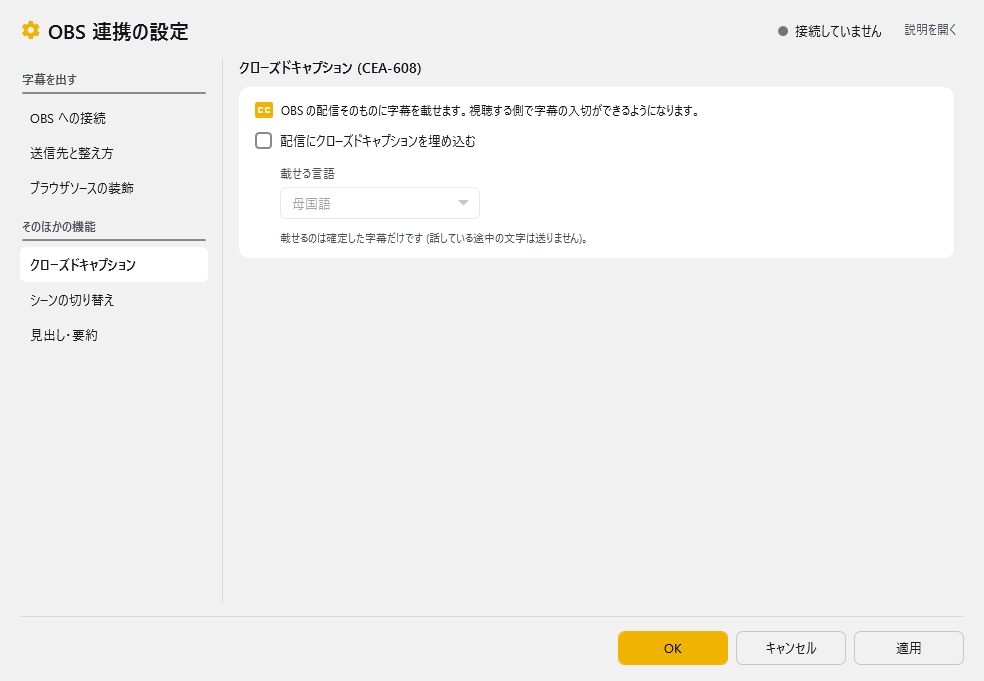Select クローズドキャプション sidebar item
984x681 pixels.
point(114,265)
